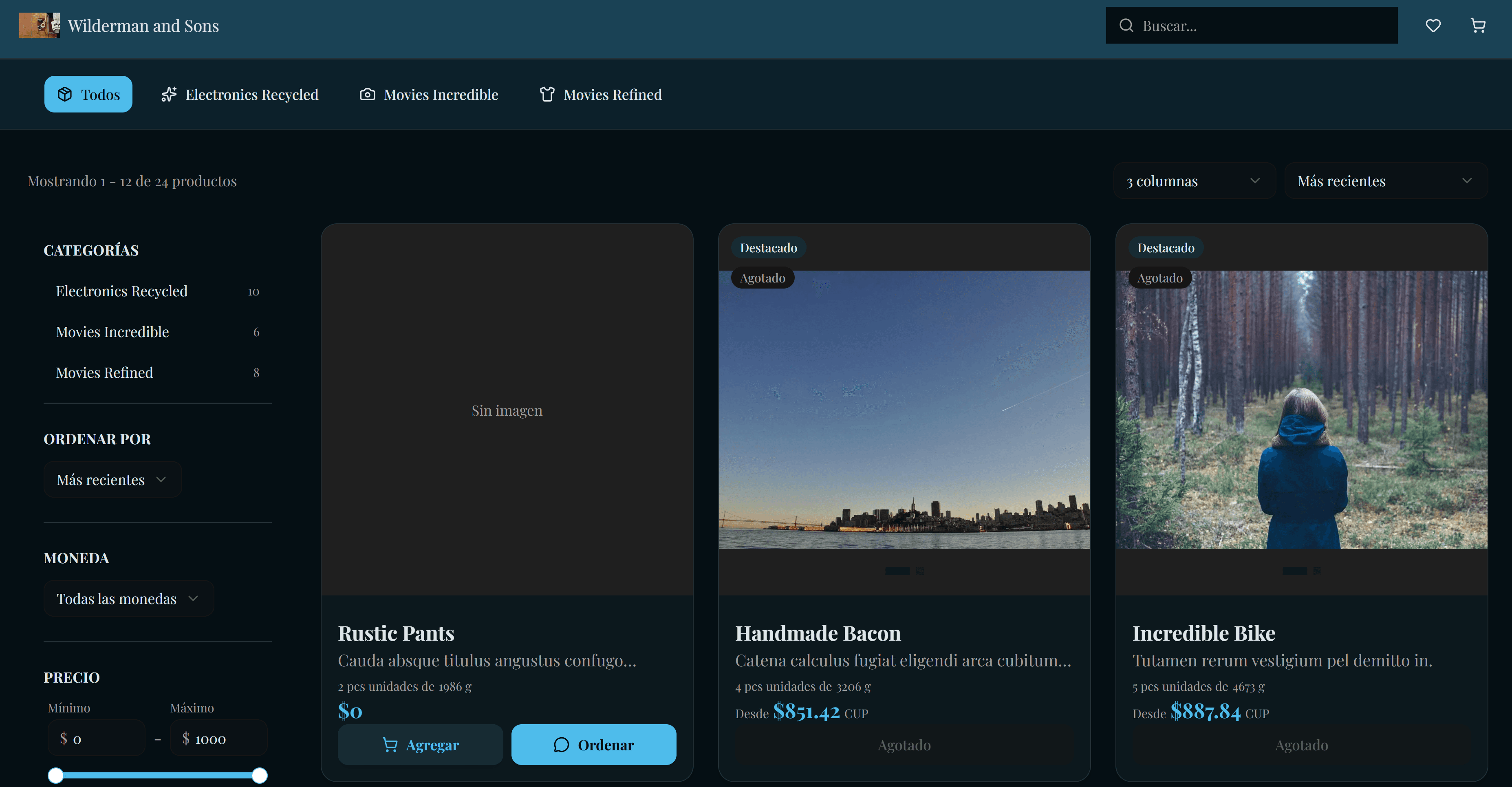This screenshot has height=787, width=1512.
Task: Click the search magnifier icon
Action: (x=1126, y=25)
